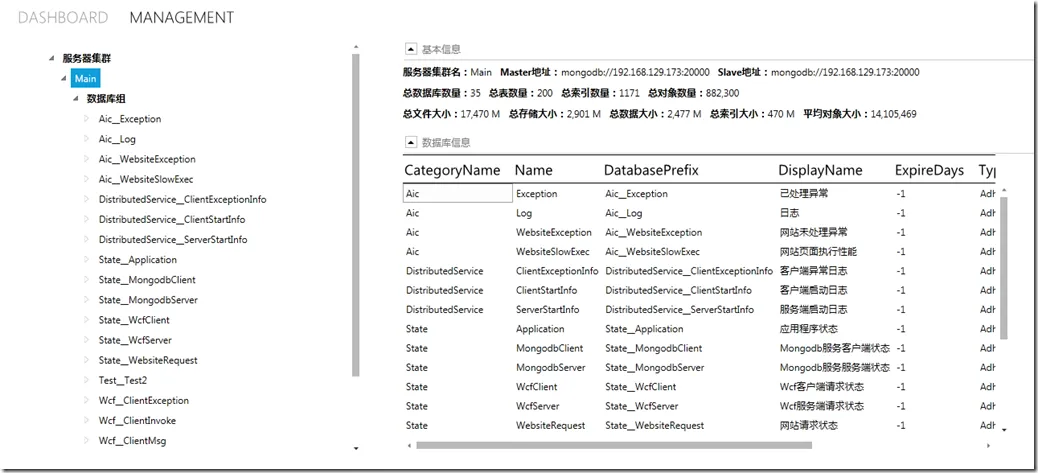Collapse the 服务器集群 root node

point(52,59)
